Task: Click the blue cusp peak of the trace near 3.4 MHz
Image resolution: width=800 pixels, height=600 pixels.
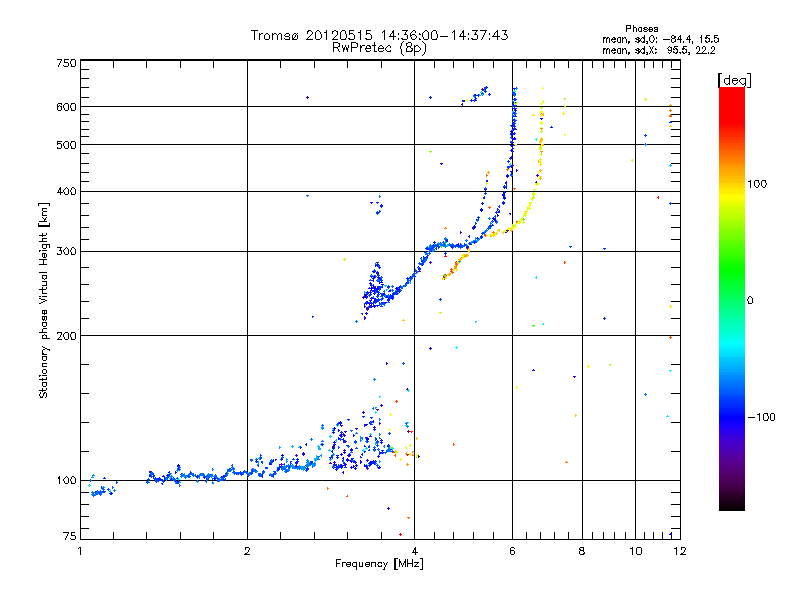Action: tap(377, 265)
